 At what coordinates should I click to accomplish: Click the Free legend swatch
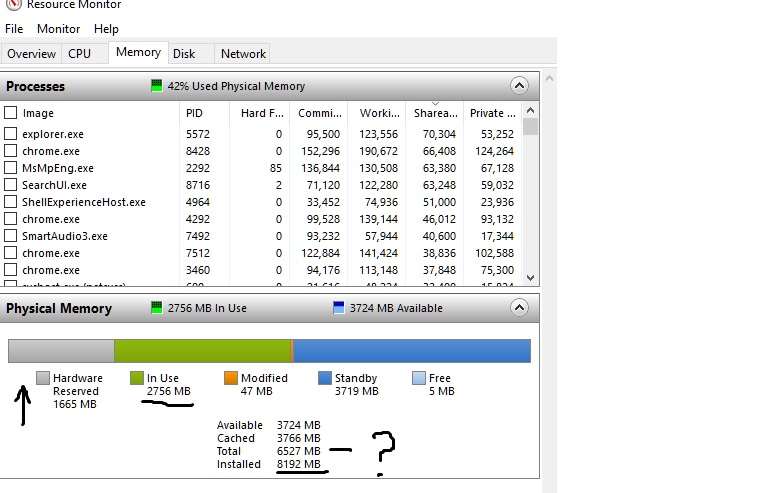(x=419, y=378)
